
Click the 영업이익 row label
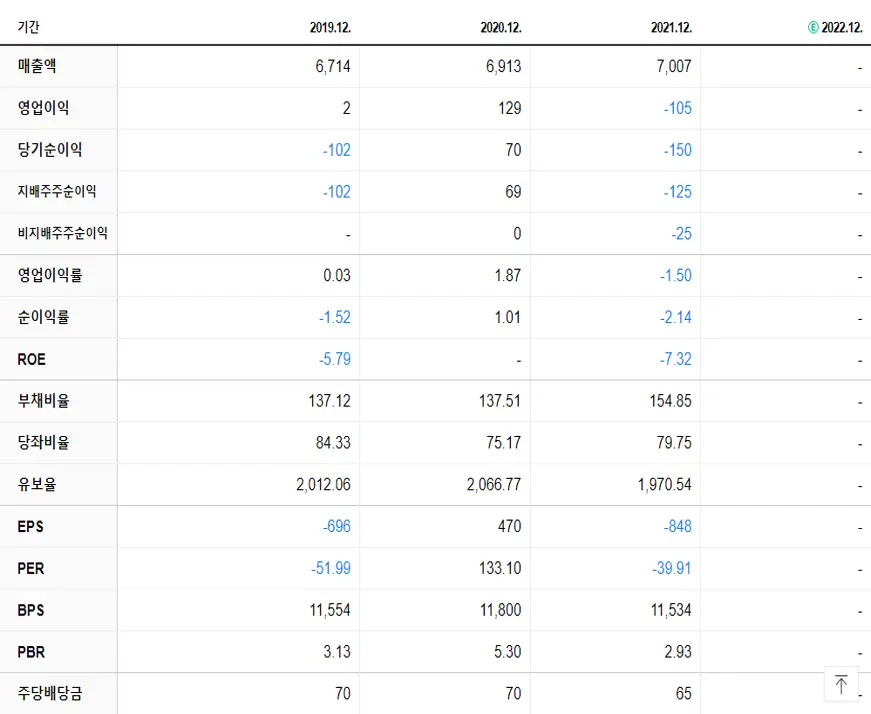(43, 107)
